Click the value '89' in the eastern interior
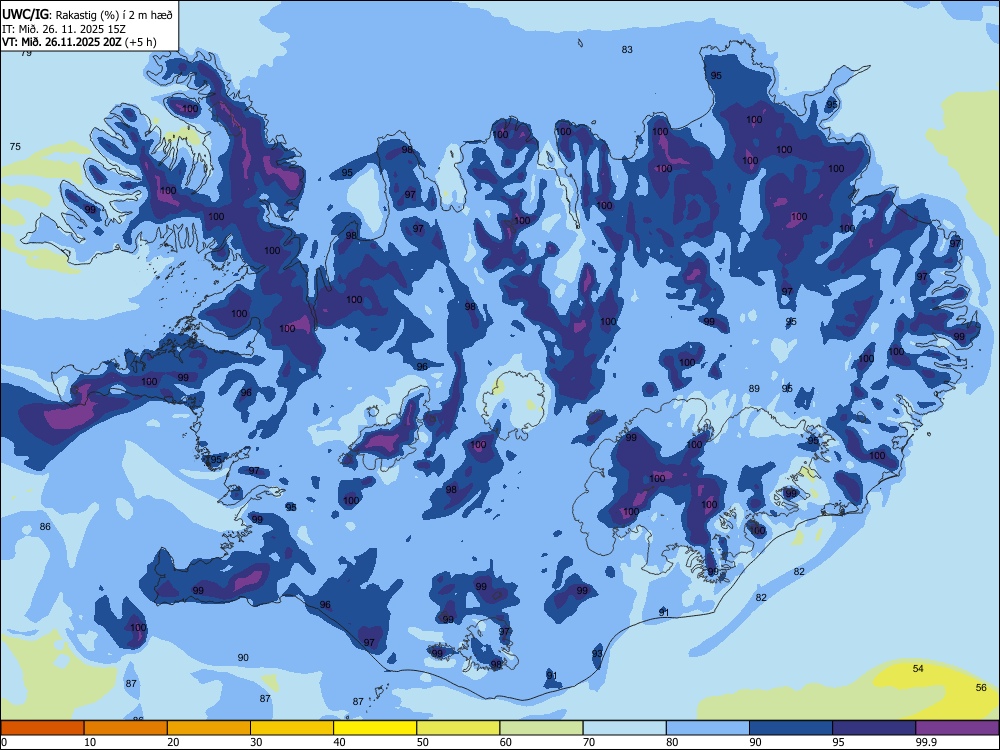 [x=754, y=388]
